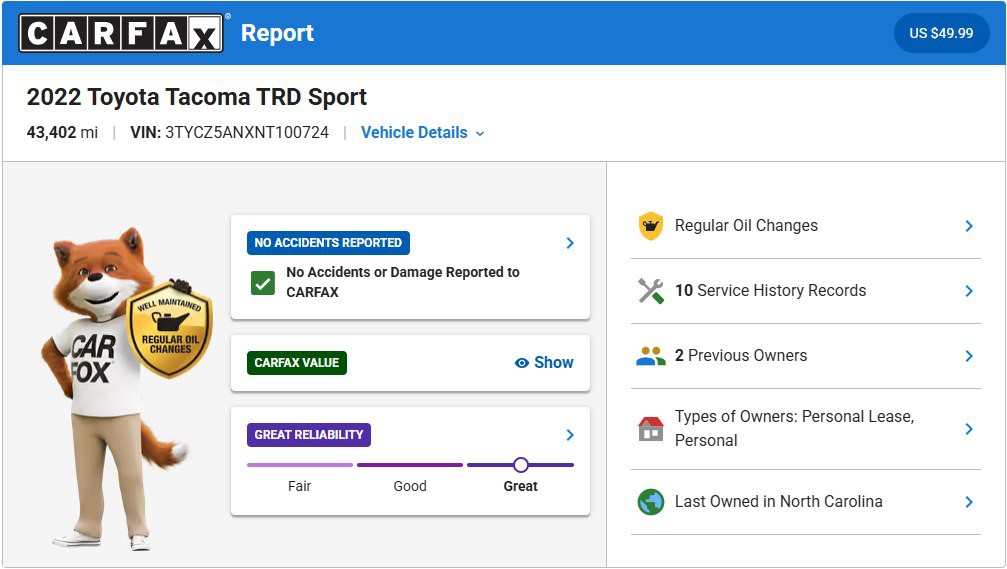Screen dimensions: 1007x569
Task: Click the 2022 Toyota Tacoma TRD Sport title
Action: point(197,97)
